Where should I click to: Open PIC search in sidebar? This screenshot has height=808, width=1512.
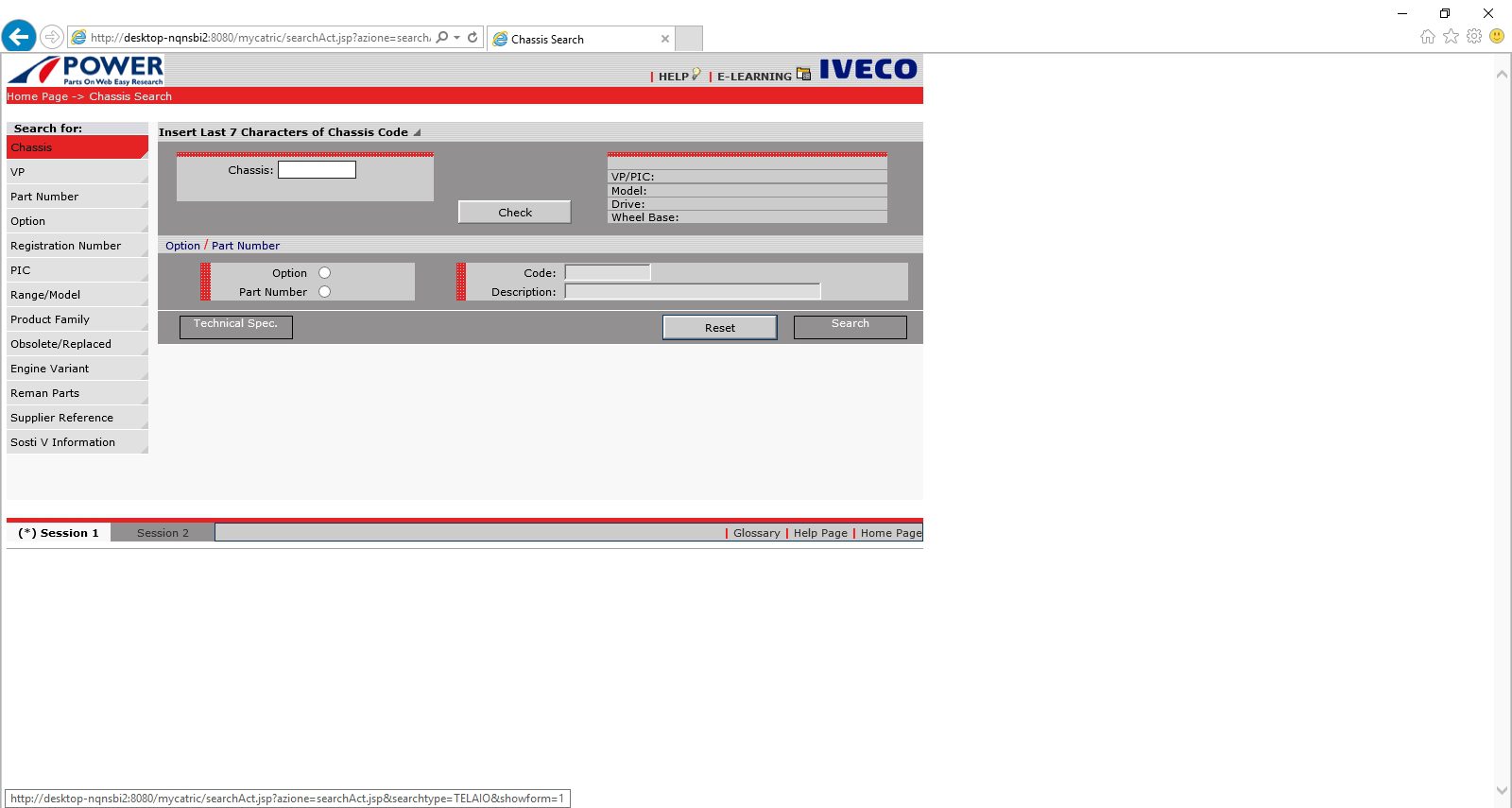click(77, 270)
